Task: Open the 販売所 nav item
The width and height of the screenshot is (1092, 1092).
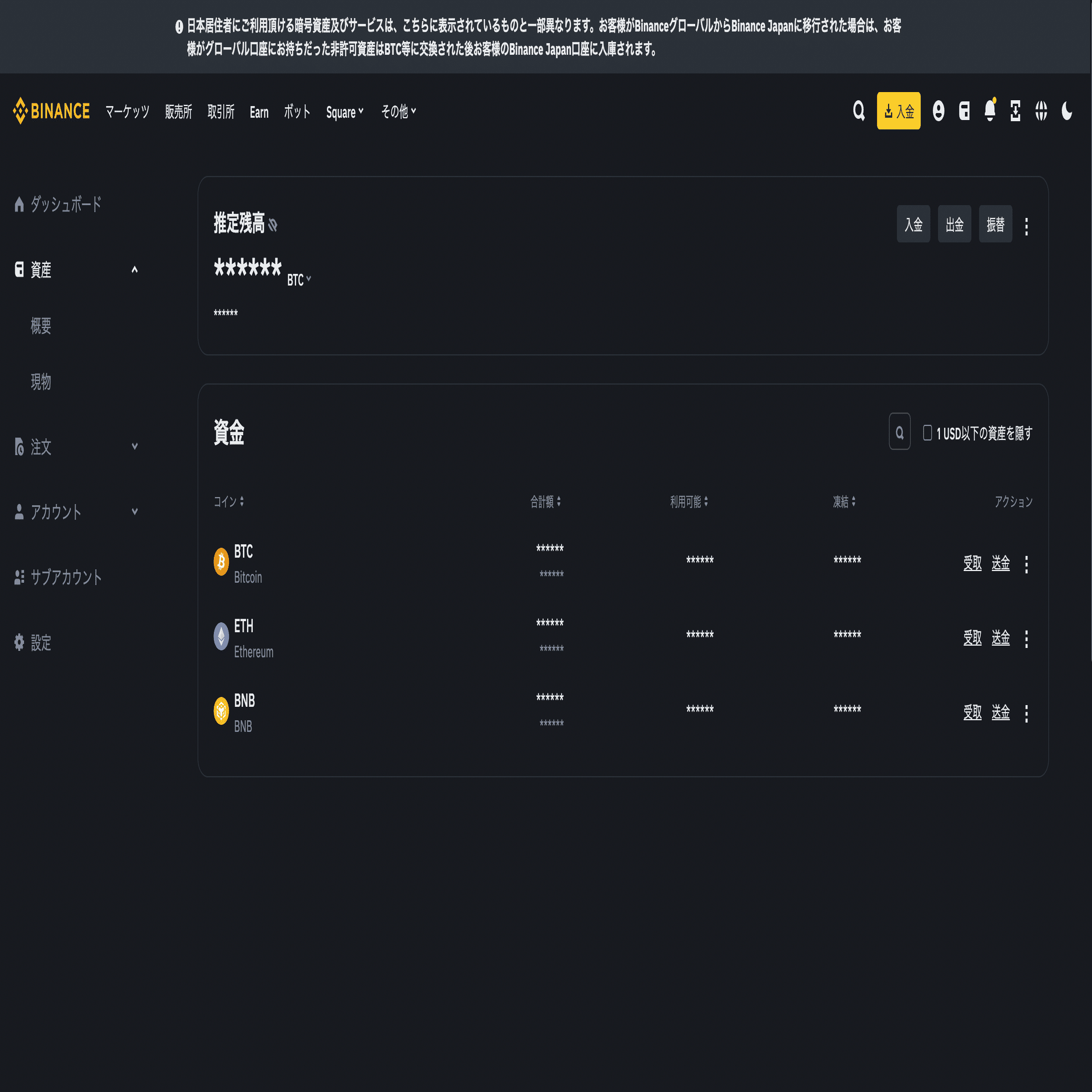Action: pyautogui.click(x=178, y=111)
